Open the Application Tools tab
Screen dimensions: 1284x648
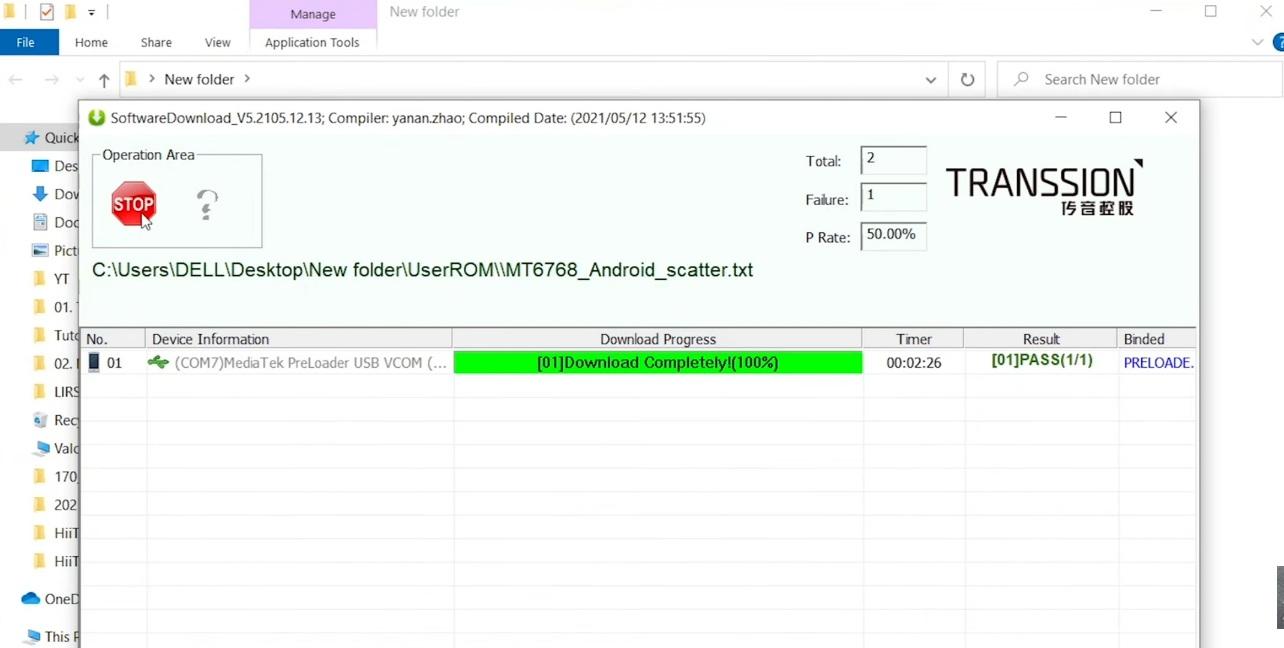pyautogui.click(x=312, y=42)
